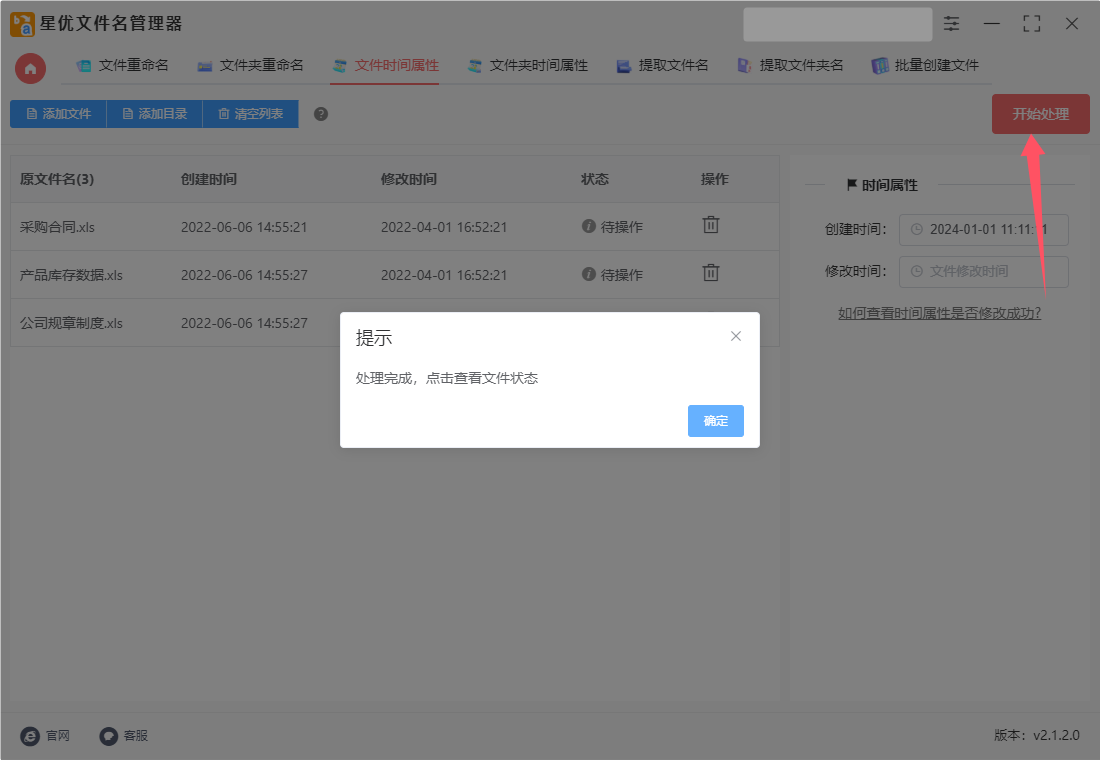
Task: Open the 批量创建文件 tab
Action: pos(925,65)
